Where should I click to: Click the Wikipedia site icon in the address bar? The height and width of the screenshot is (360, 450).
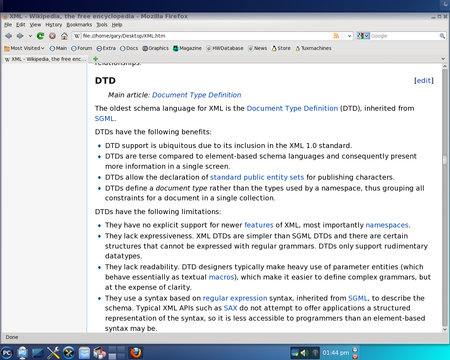pos(77,36)
